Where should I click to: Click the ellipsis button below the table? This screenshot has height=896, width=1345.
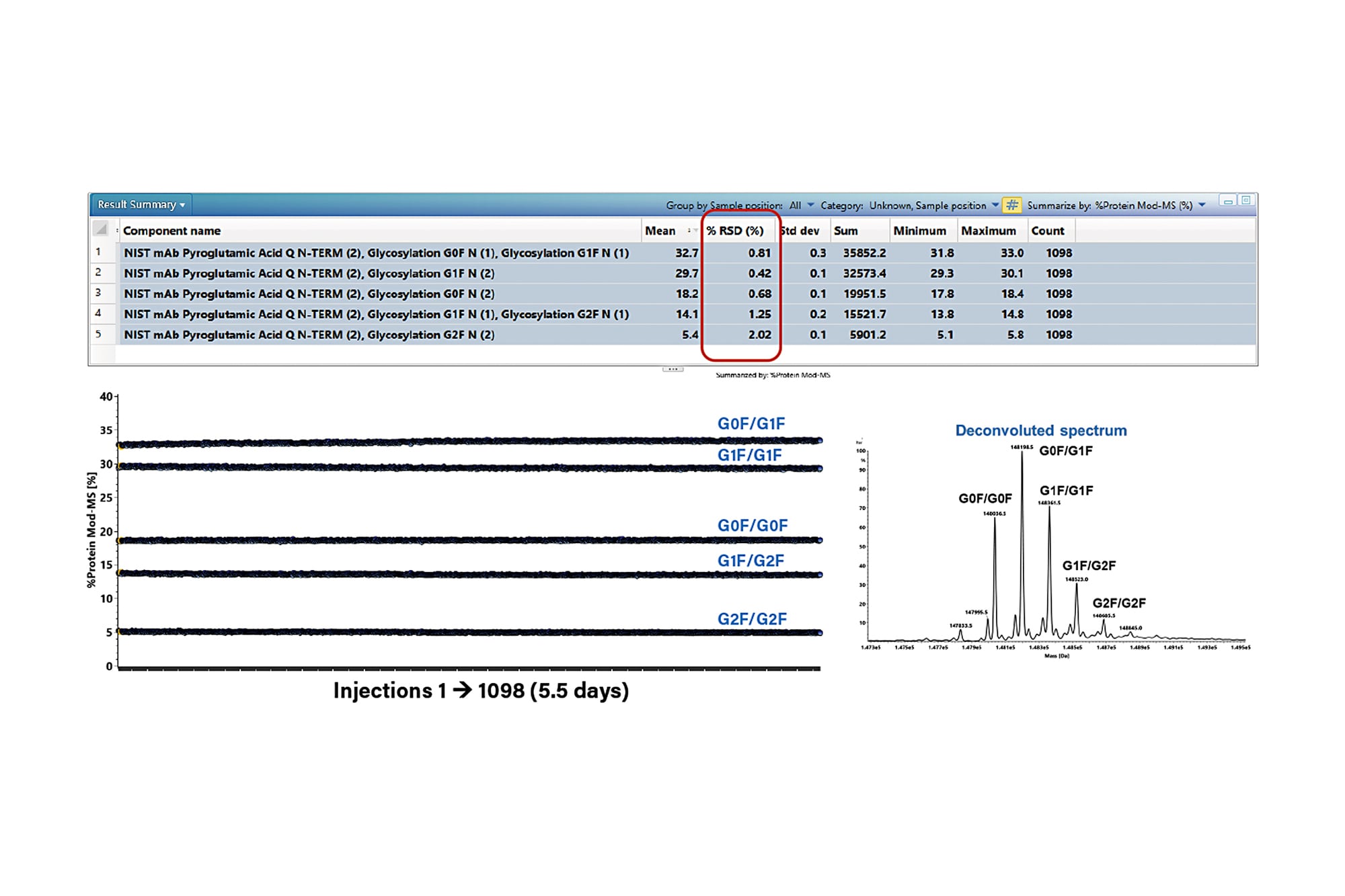[672, 368]
